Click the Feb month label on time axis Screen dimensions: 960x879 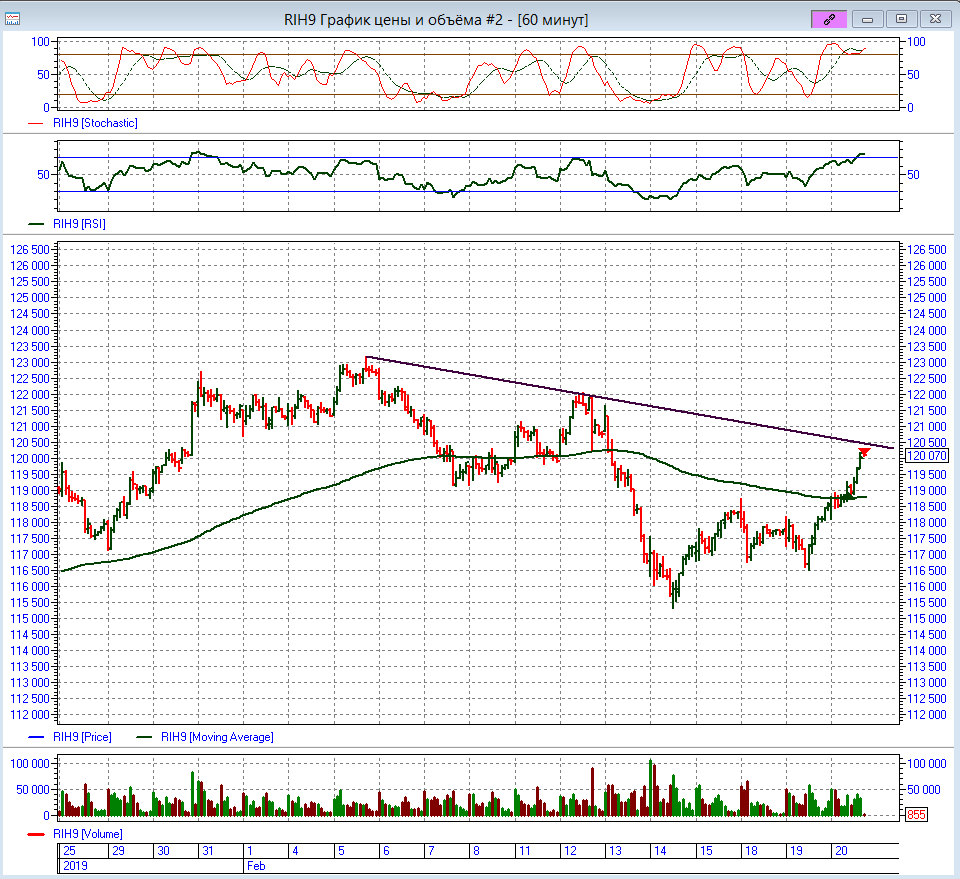[x=255, y=866]
